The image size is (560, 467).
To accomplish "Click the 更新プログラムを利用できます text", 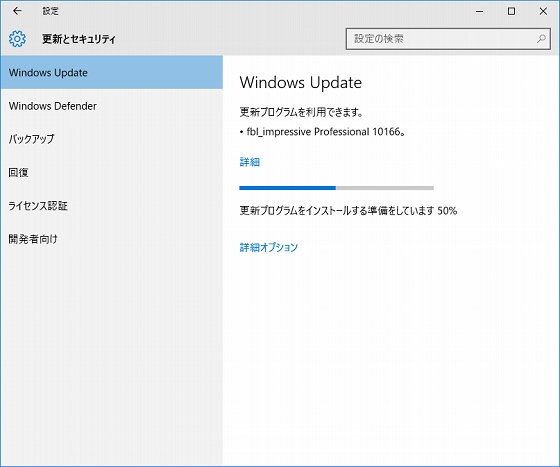I will click(x=301, y=112).
